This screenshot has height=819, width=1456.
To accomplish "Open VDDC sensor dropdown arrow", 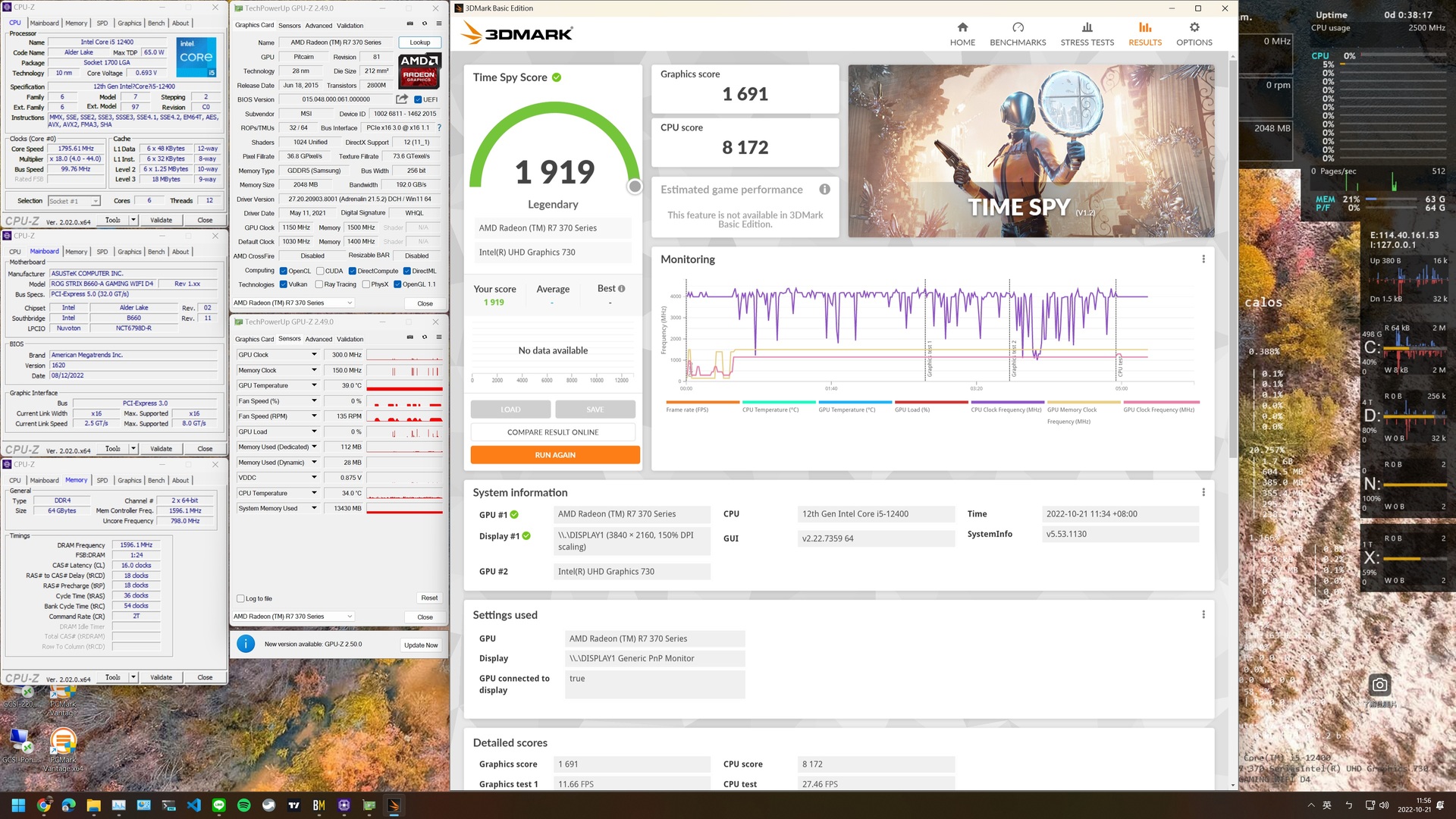I will point(314,478).
